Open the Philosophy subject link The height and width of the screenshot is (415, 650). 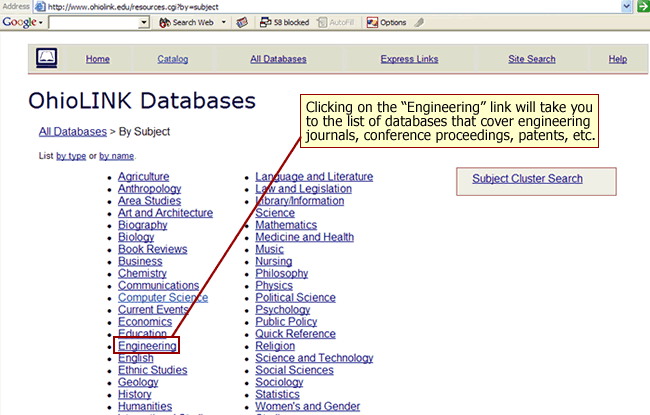tap(281, 273)
